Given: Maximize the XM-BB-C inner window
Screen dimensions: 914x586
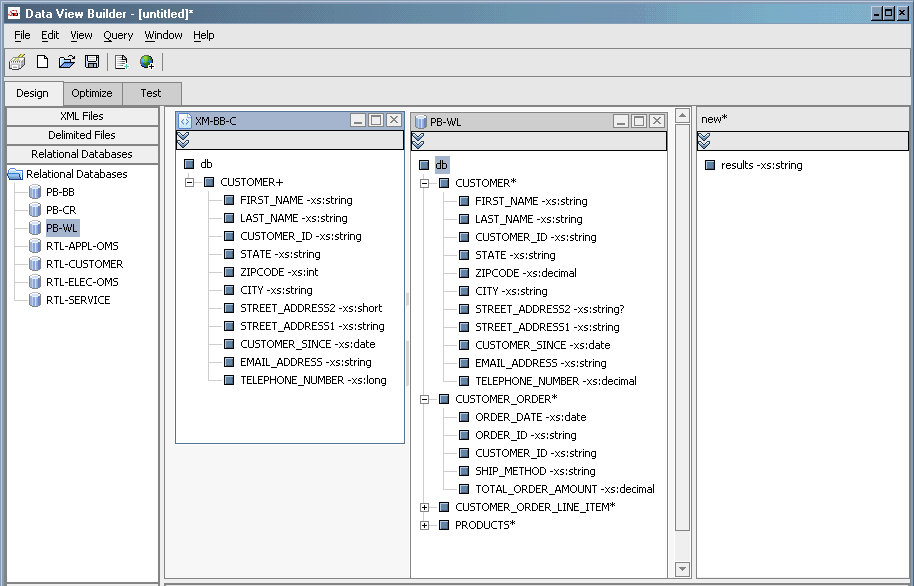Looking at the screenshot, I should [376, 120].
